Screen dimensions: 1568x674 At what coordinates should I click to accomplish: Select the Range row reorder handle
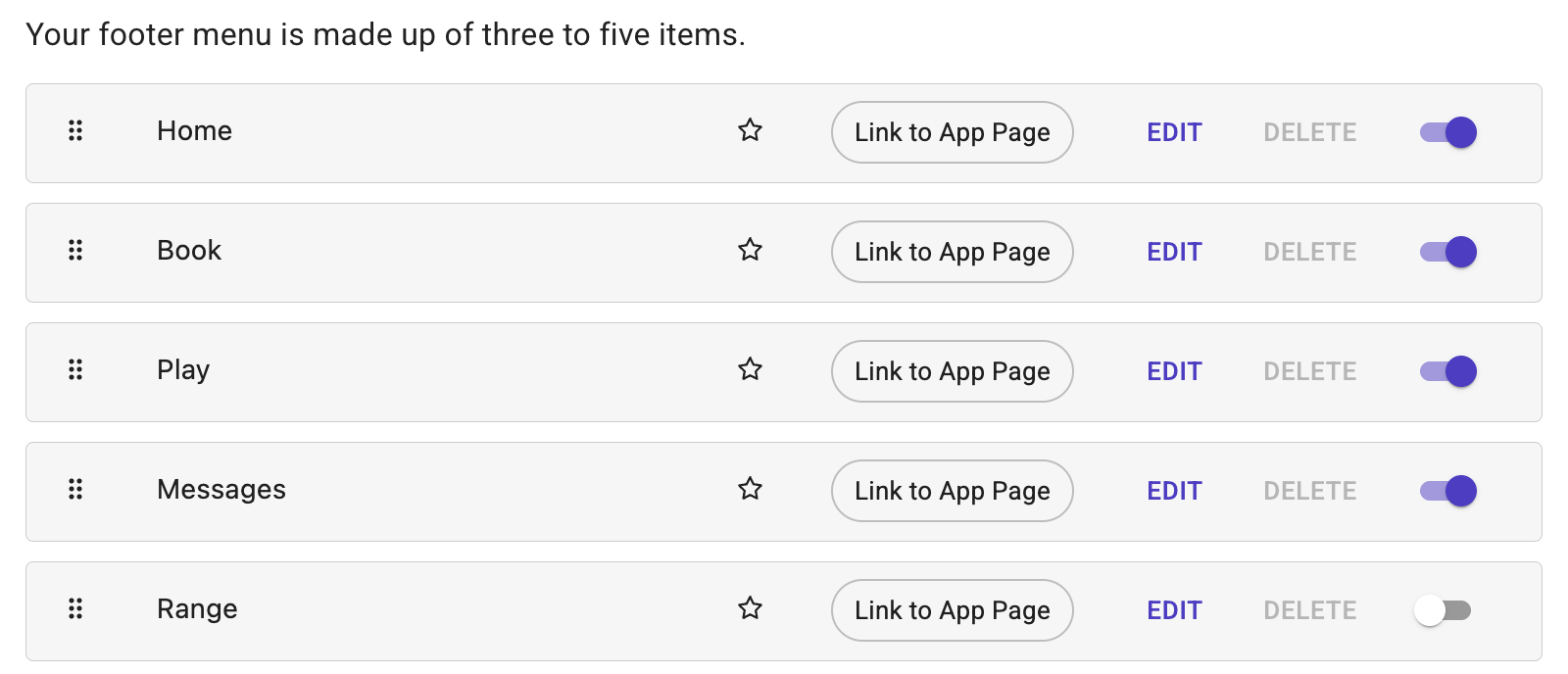[x=75, y=608]
